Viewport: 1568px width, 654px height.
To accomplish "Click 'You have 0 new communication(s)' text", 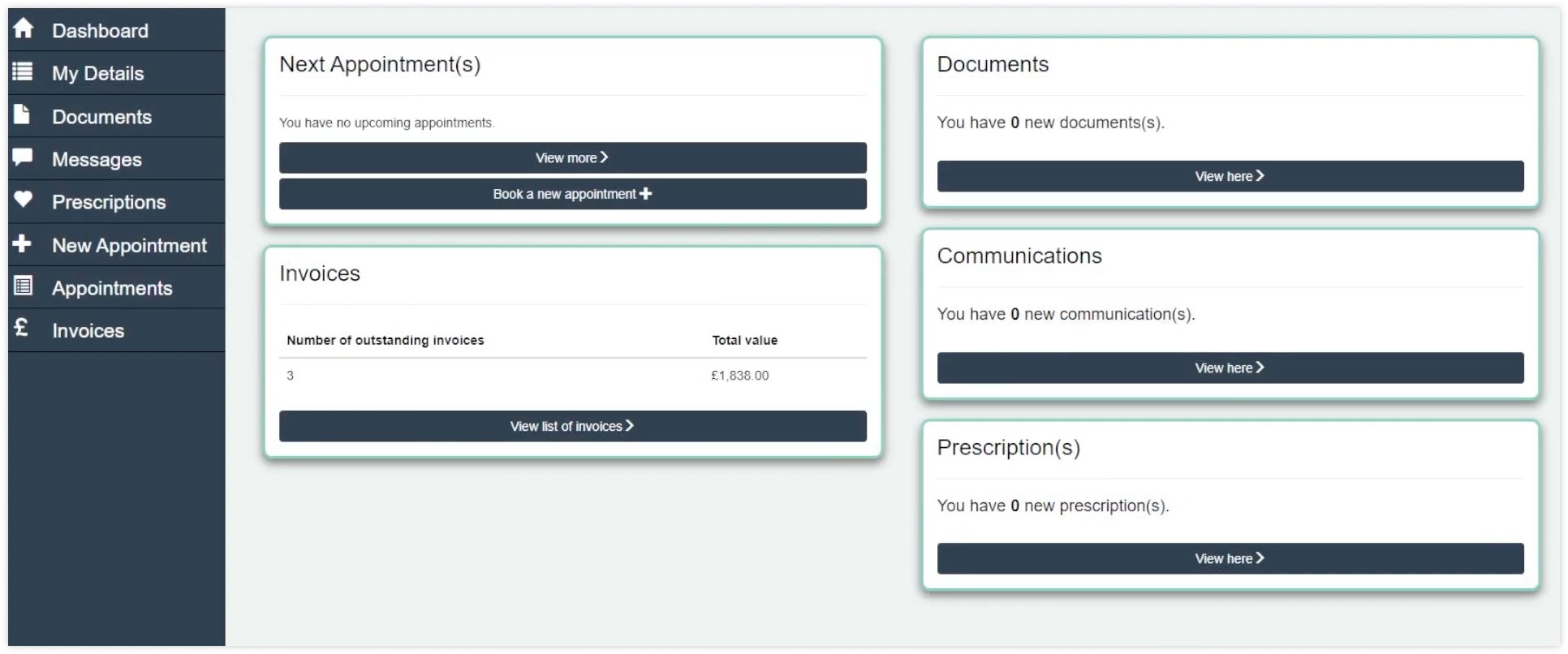I will (x=1066, y=314).
